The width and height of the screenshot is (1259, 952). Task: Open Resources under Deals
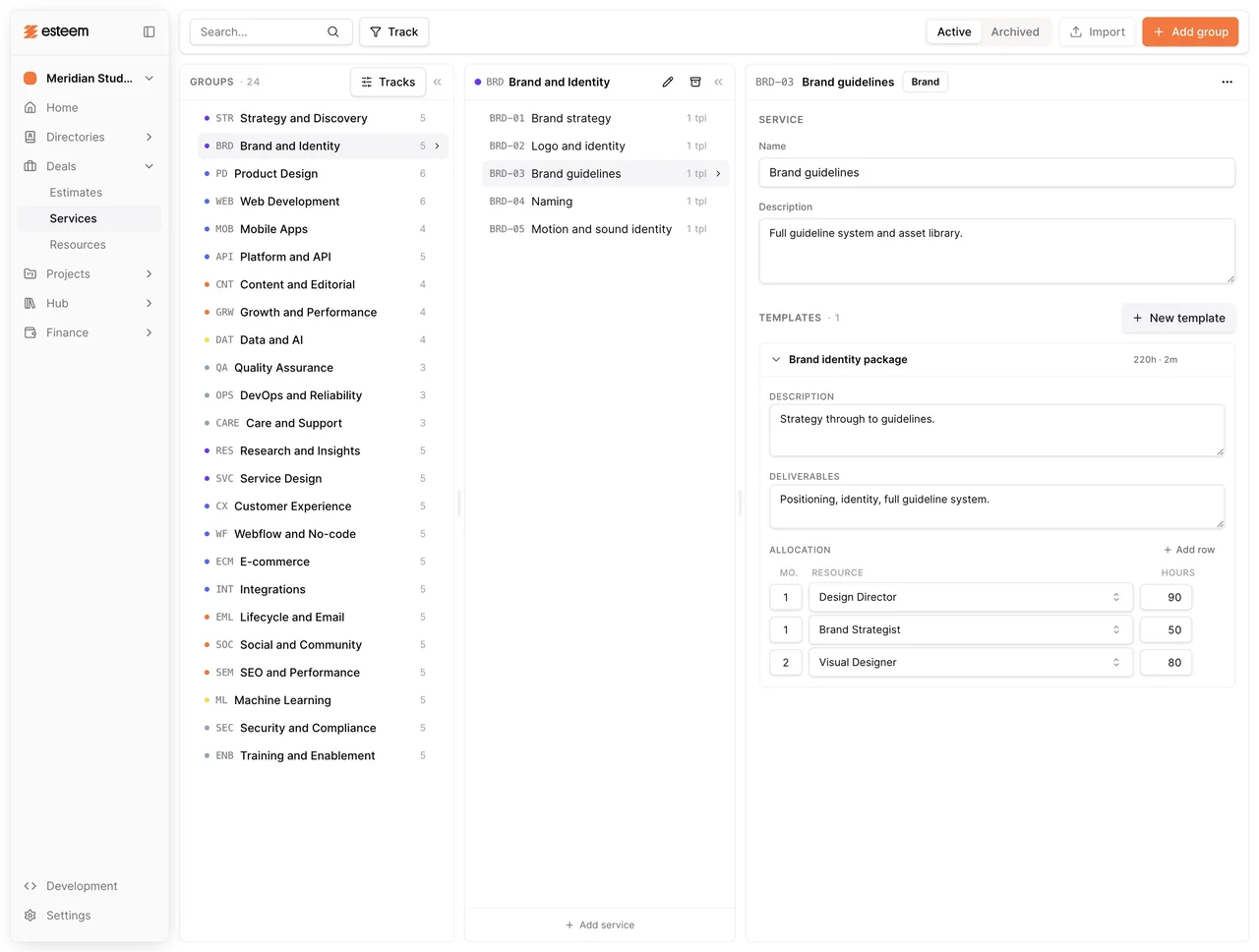78,245
